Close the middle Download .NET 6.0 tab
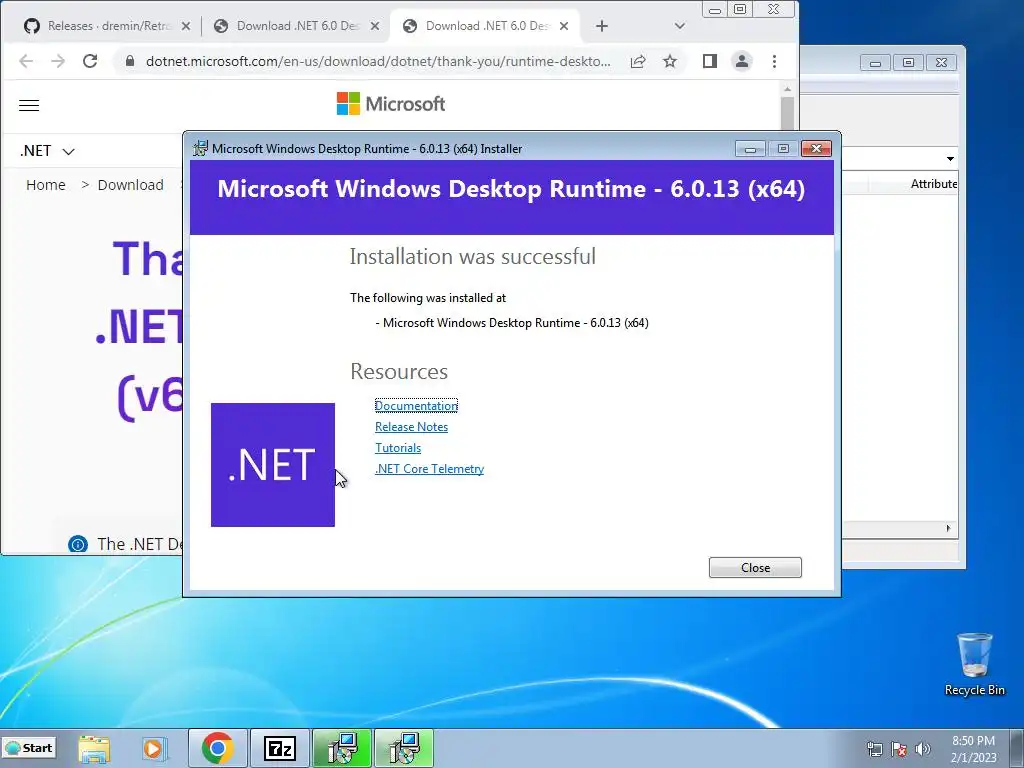The image size is (1024, 768). pos(374,26)
